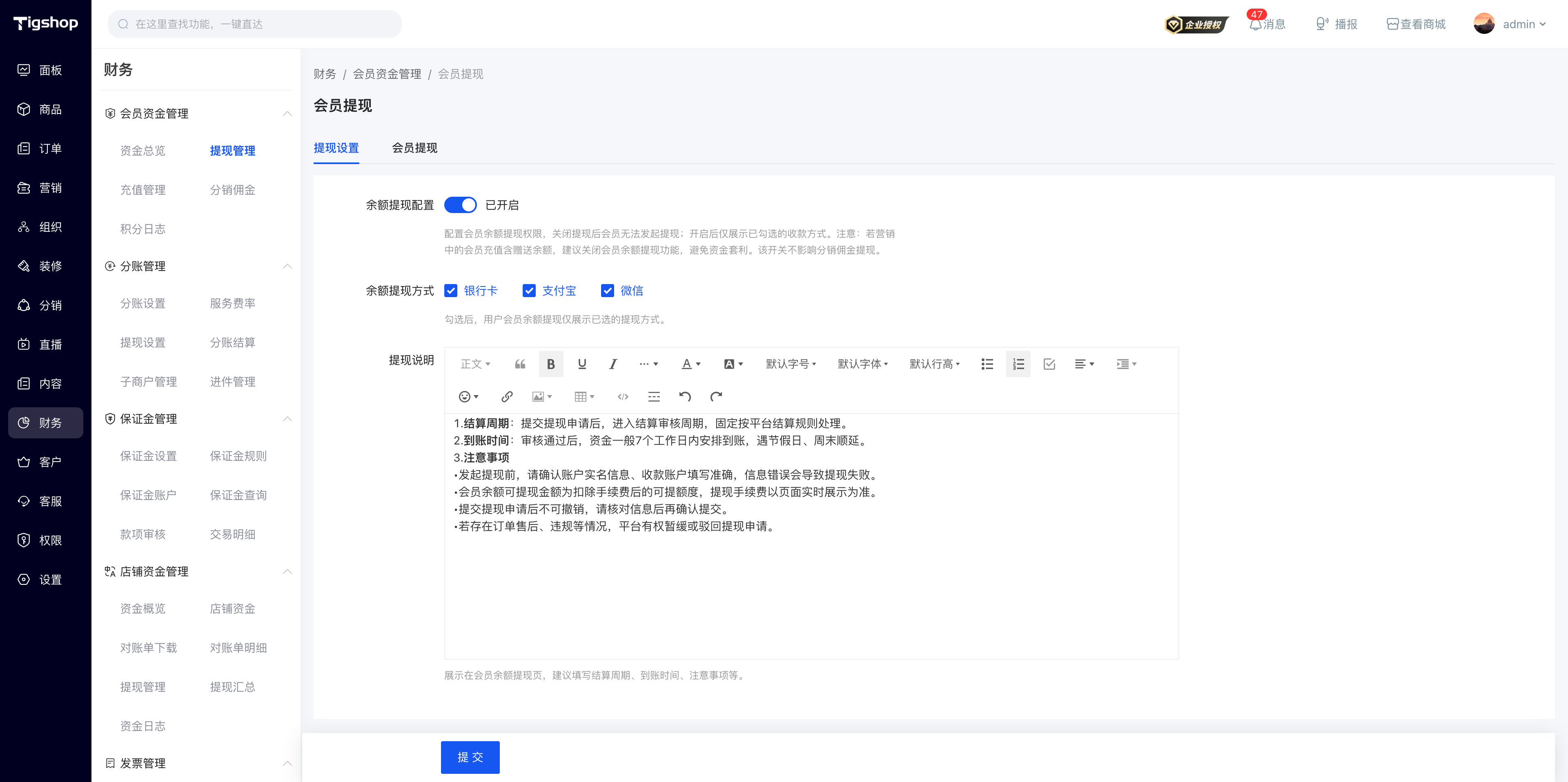Redo the editor change
This screenshot has width=1568, height=782.
[716, 397]
